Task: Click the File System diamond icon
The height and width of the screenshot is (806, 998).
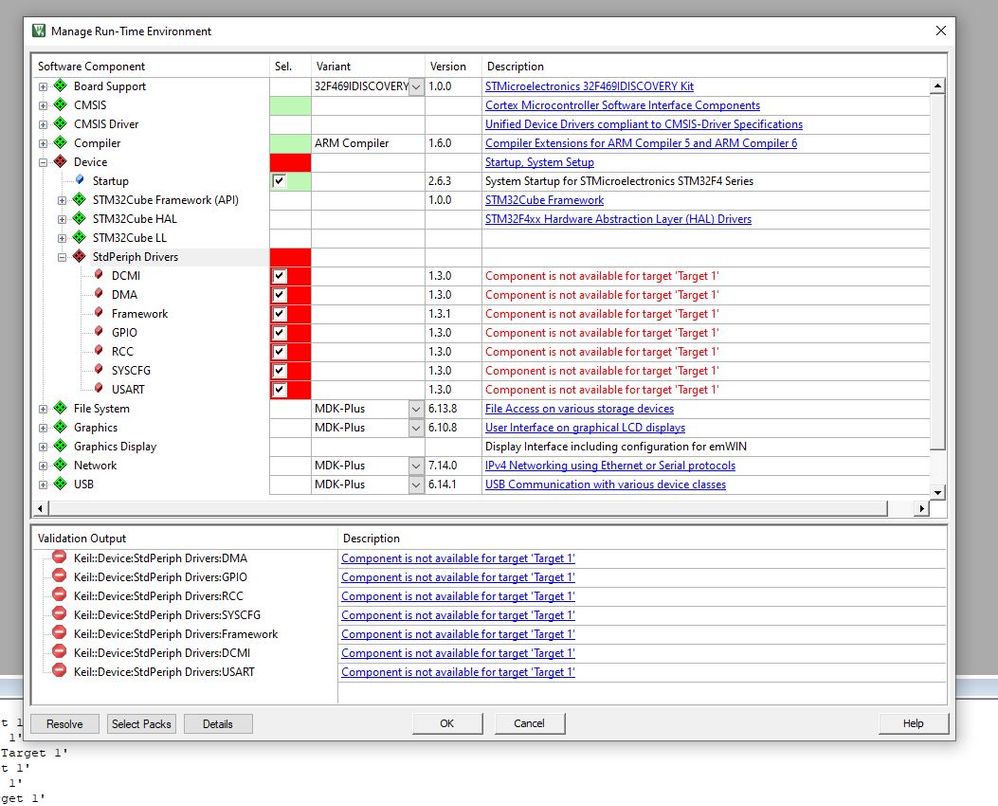Action: coord(60,408)
